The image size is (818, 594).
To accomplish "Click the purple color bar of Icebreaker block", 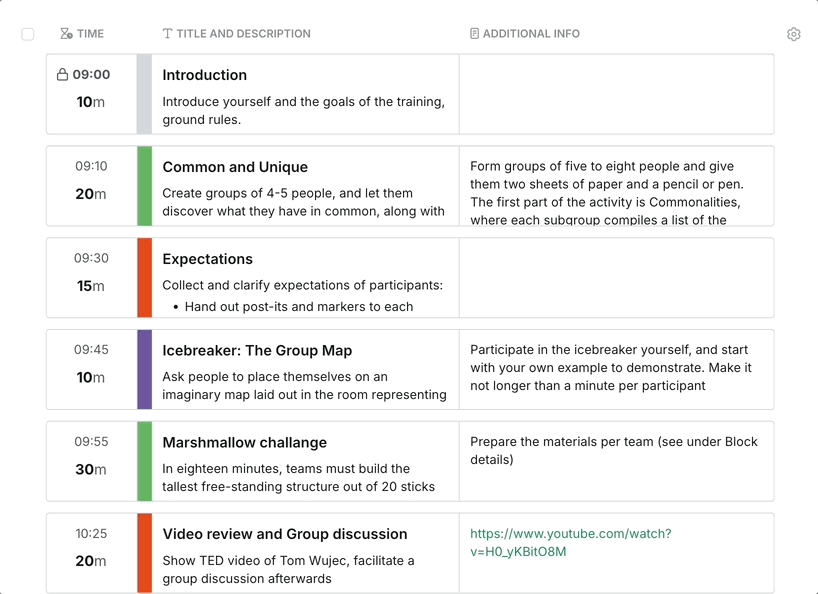I will click(144, 369).
